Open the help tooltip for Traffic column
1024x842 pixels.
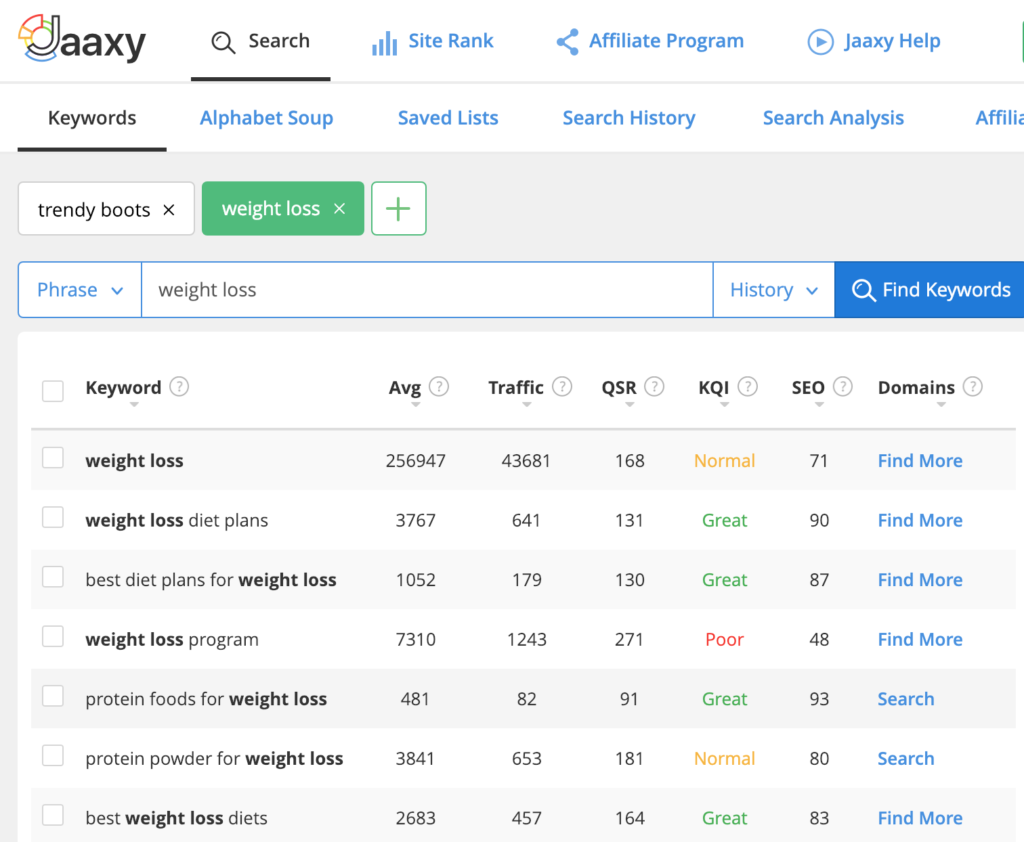tap(562, 387)
